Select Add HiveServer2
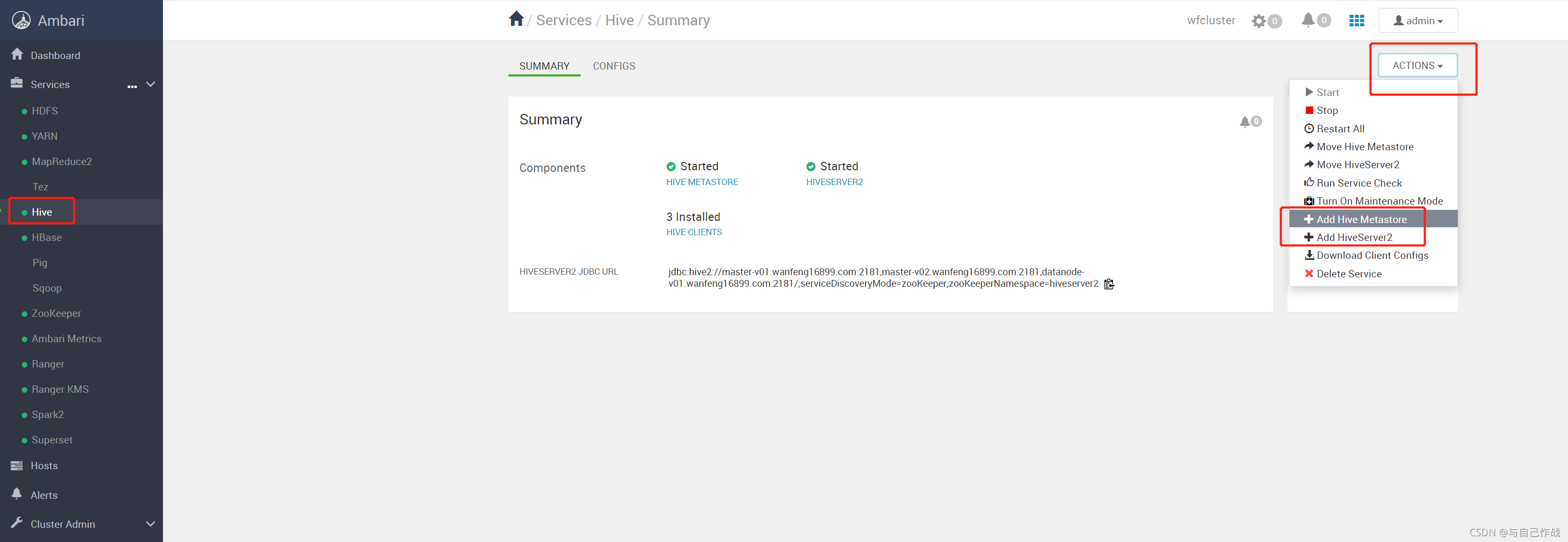The image size is (1568, 542). point(1373,237)
